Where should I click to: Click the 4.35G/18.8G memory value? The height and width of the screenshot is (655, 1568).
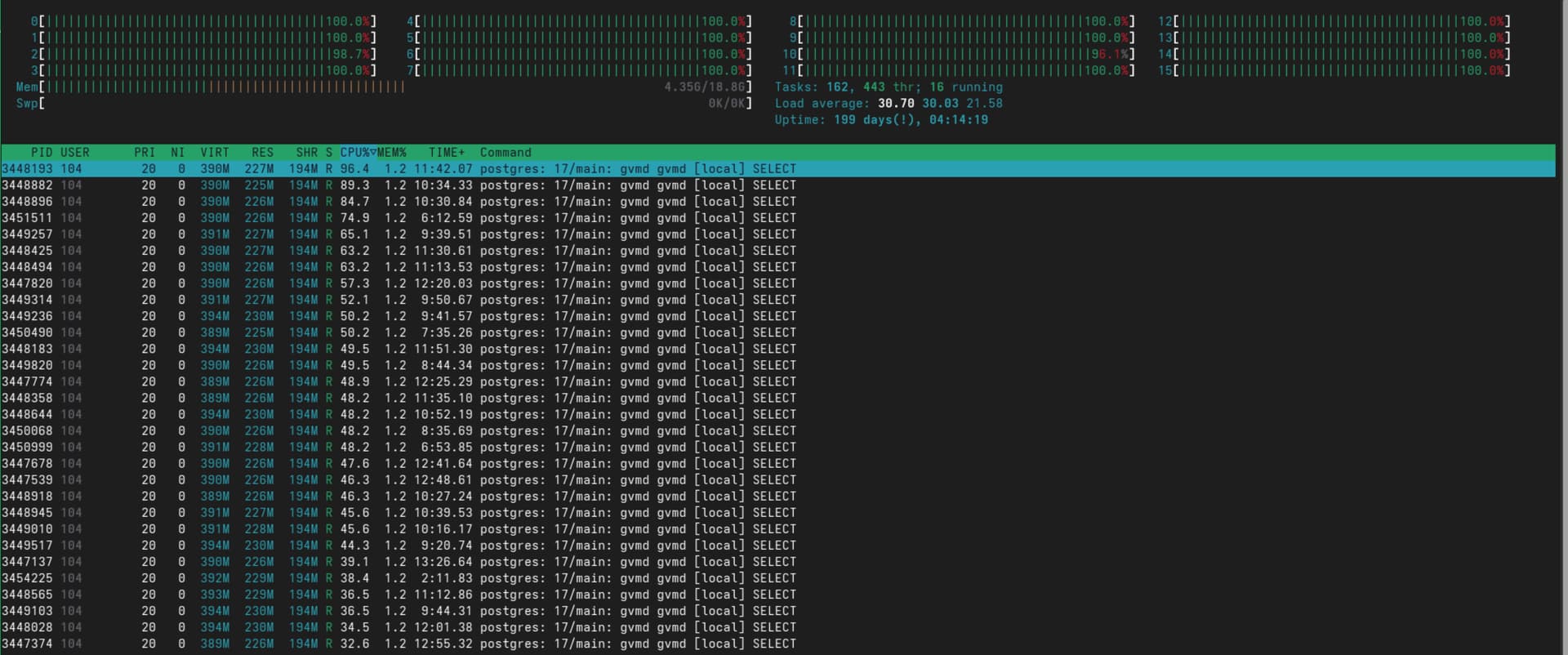705,87
